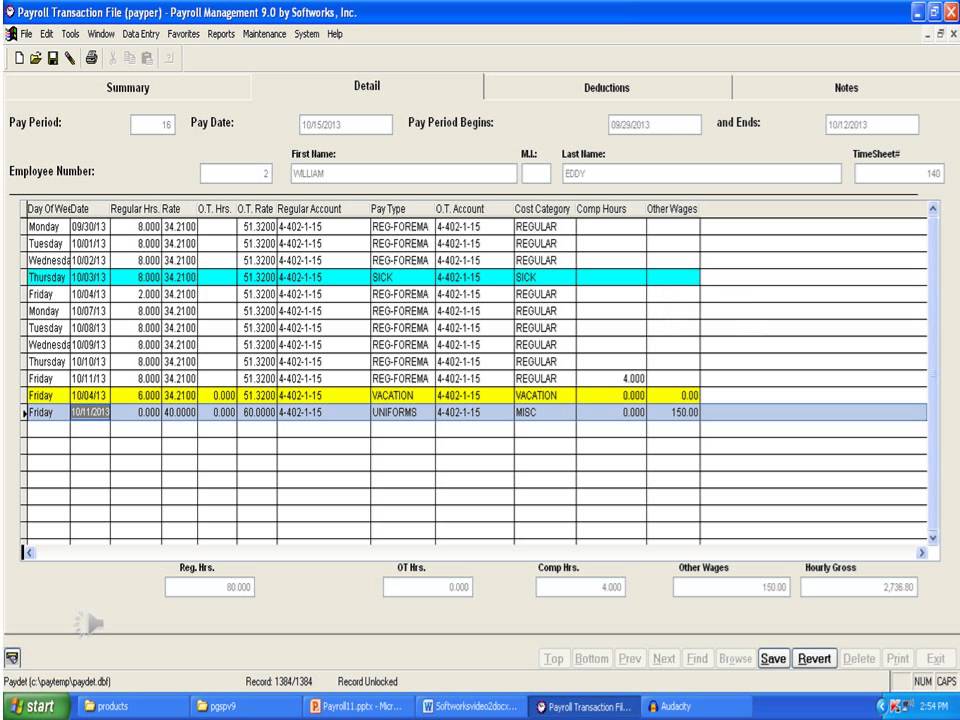Screen dimensions: 960x720
Task: Click the horizontal scrollbar left arrow
Action: click(29, 552)
